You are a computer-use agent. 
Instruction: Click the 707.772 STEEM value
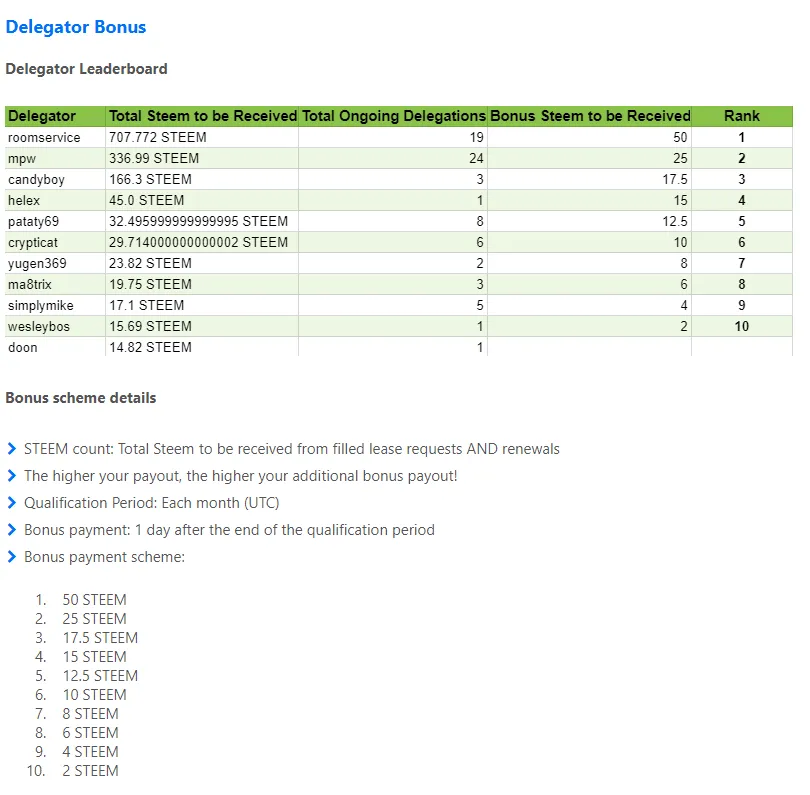[x=158, y=137]
